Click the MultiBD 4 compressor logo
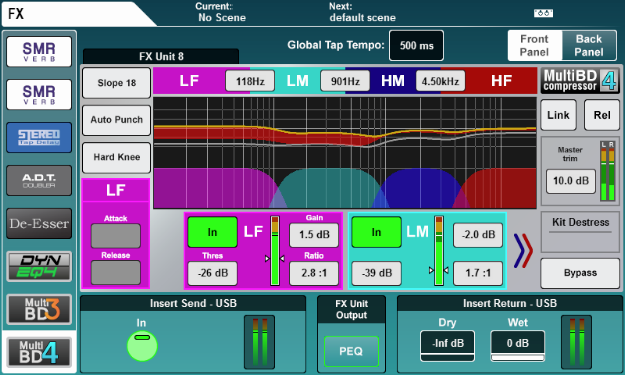This screenshot has height=375, width=625. pos(580,80)
